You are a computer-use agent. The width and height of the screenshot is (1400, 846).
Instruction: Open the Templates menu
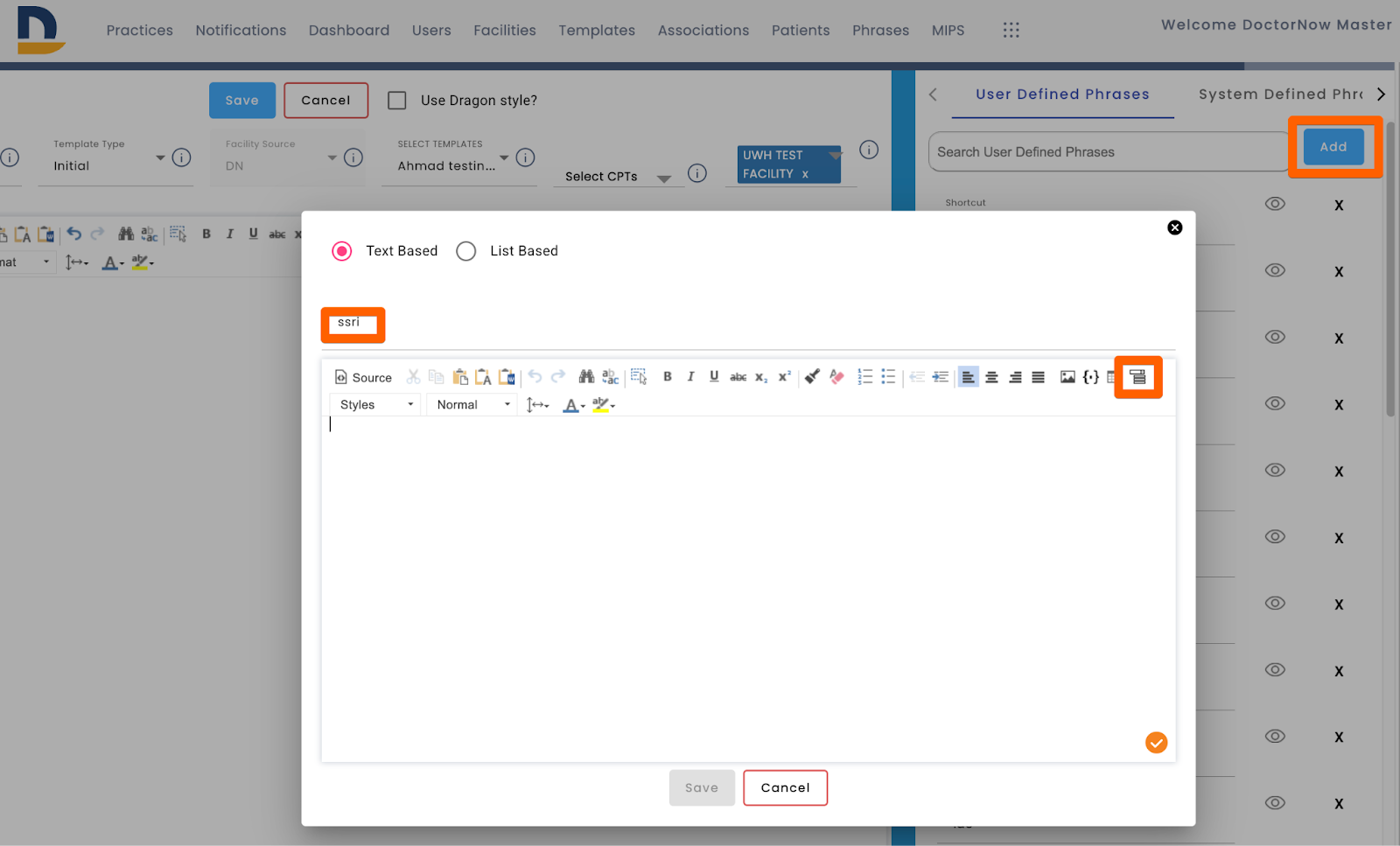coord(597,31)
